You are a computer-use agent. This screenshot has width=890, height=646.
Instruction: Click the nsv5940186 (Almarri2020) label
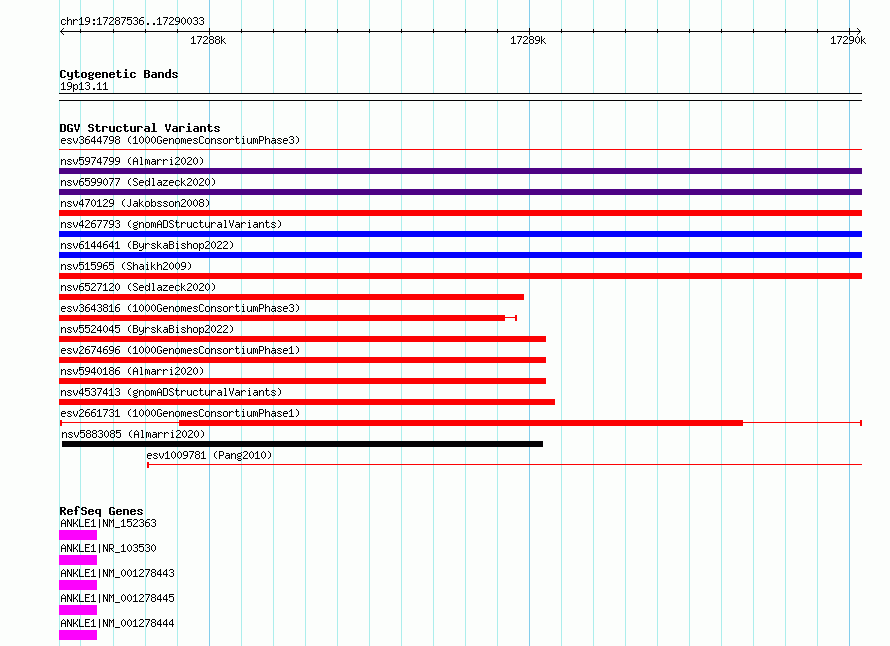[132, 371]
